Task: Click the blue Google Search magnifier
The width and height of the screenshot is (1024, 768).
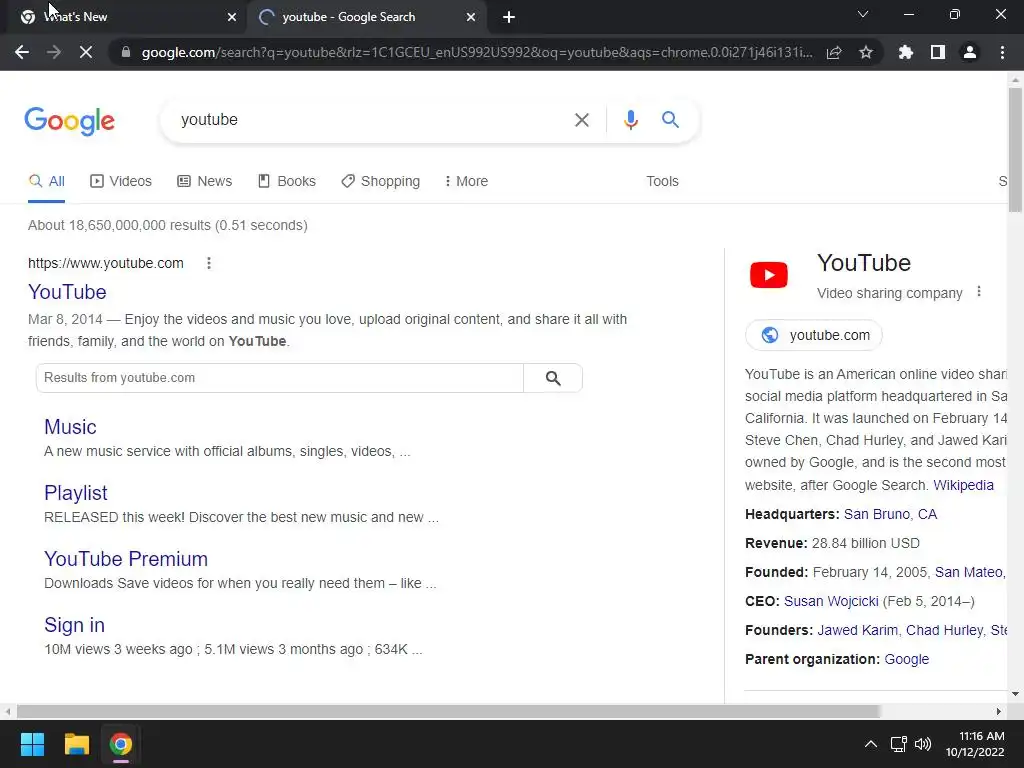Action: click(670, 120)
